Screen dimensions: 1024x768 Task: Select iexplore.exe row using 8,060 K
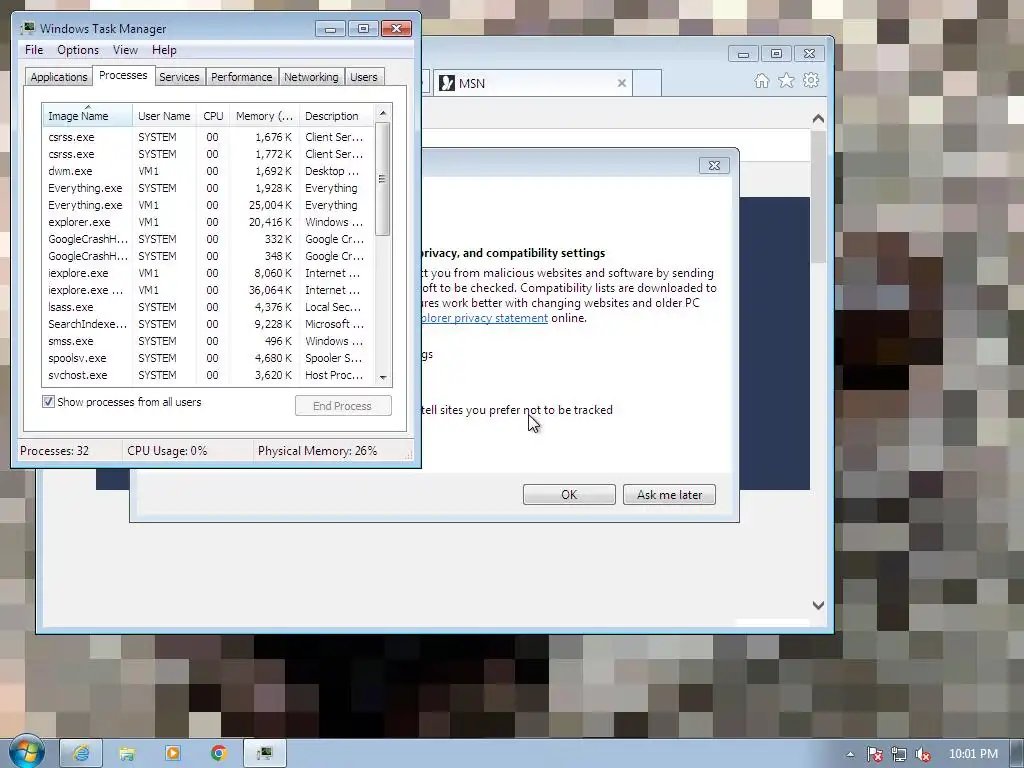(208, 273)
